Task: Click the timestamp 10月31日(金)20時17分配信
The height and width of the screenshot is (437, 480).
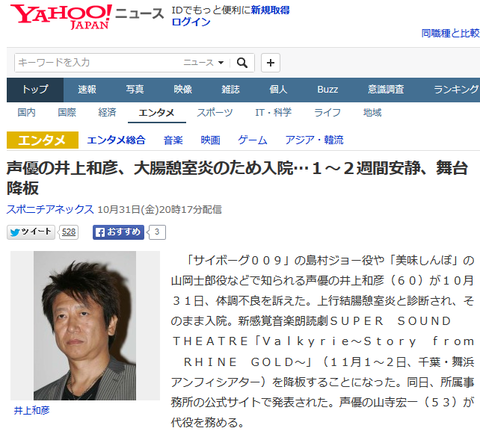Action: [x=159, y=210]
